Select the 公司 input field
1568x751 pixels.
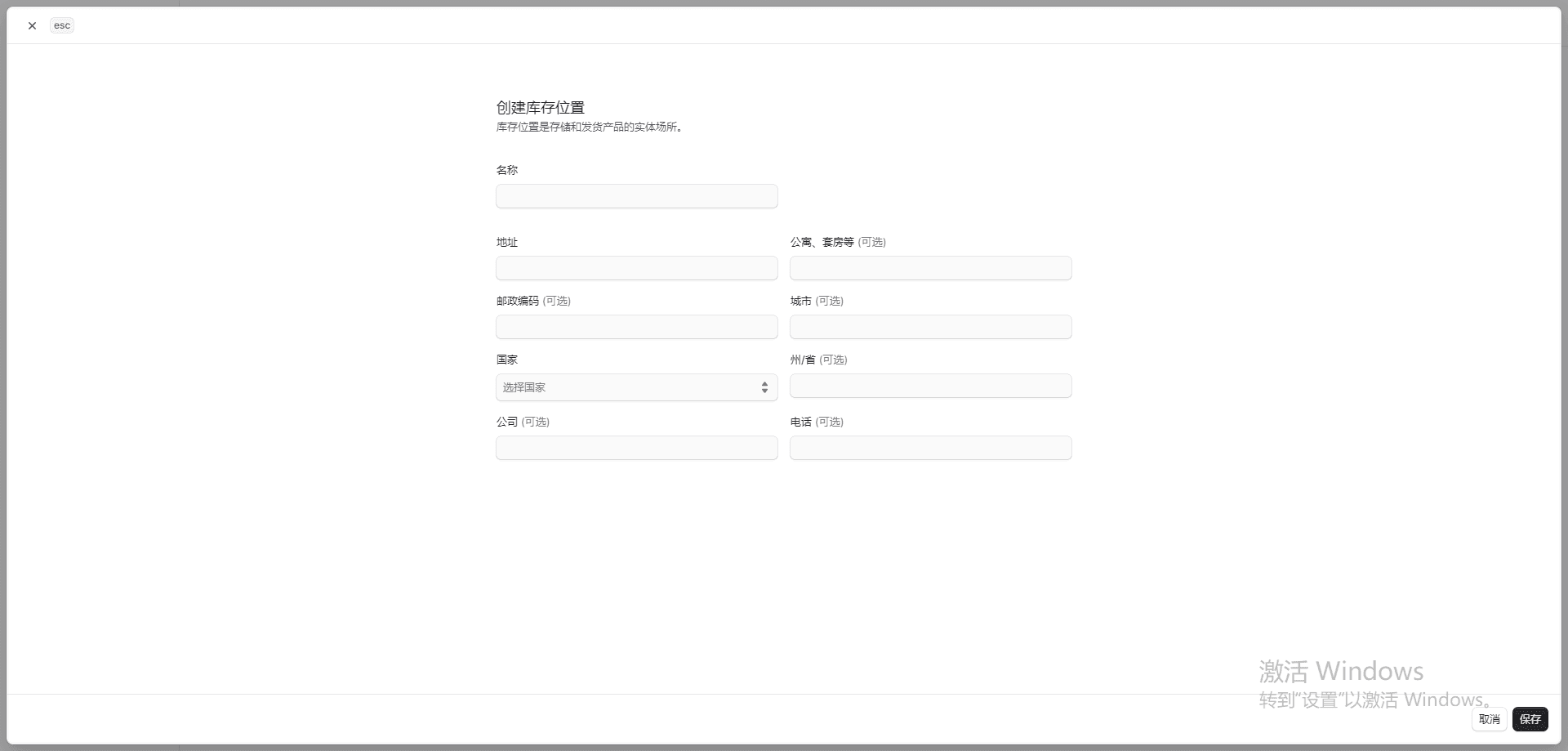point(636,448)
